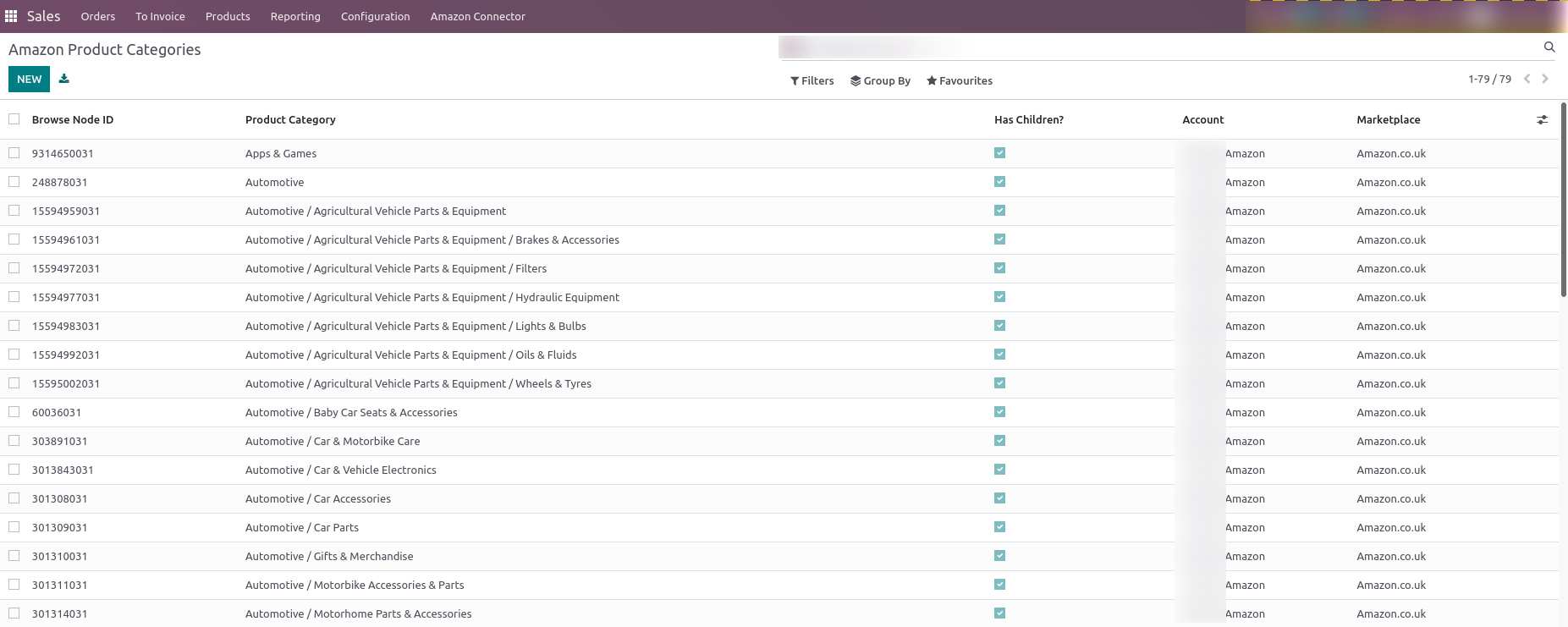Click the search input field
This screenshot has width=1568, height=627.
(x=1159, y=47)
